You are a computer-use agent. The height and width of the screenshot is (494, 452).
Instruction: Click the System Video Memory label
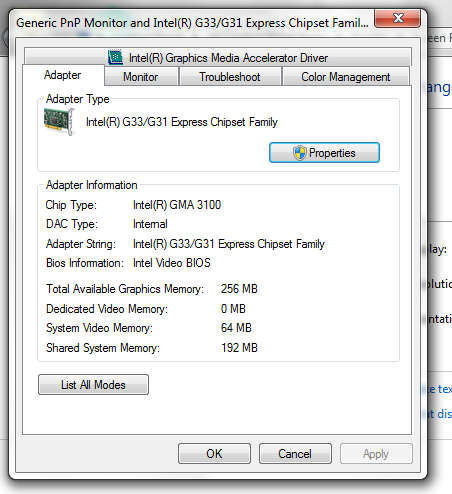click(99, 328)
